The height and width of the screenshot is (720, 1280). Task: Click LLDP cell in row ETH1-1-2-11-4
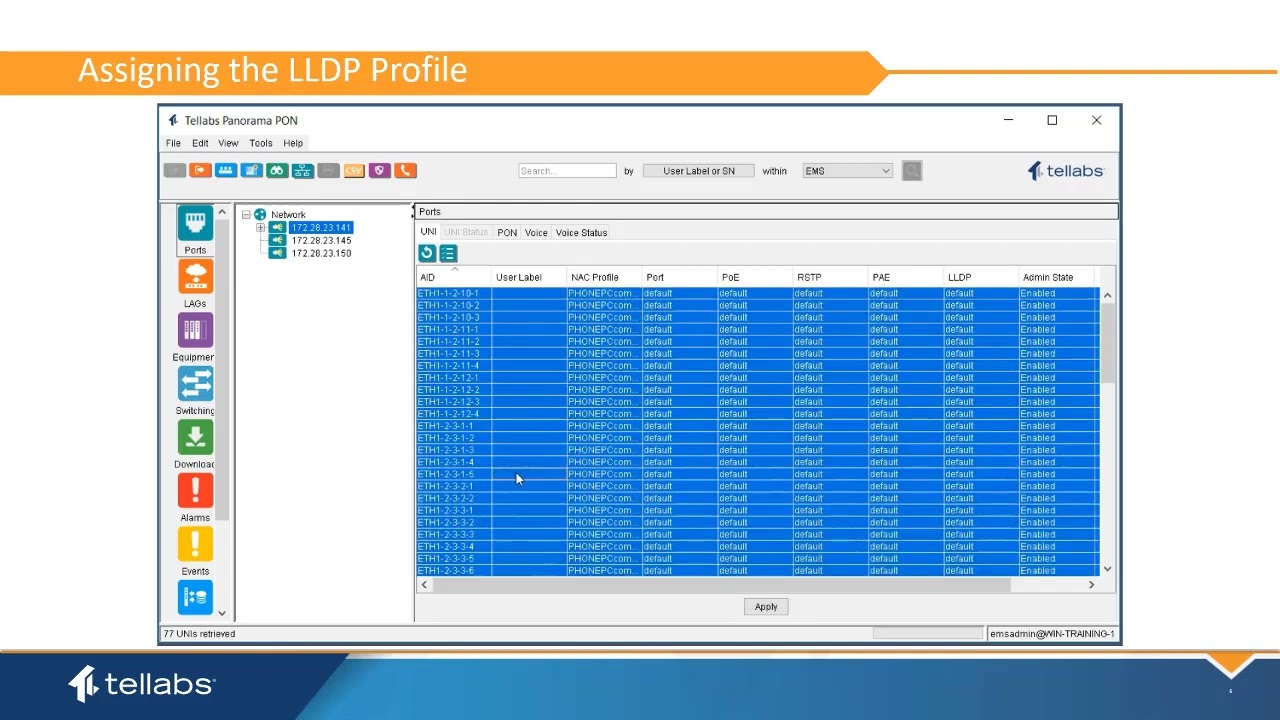[x=980, y=366]
